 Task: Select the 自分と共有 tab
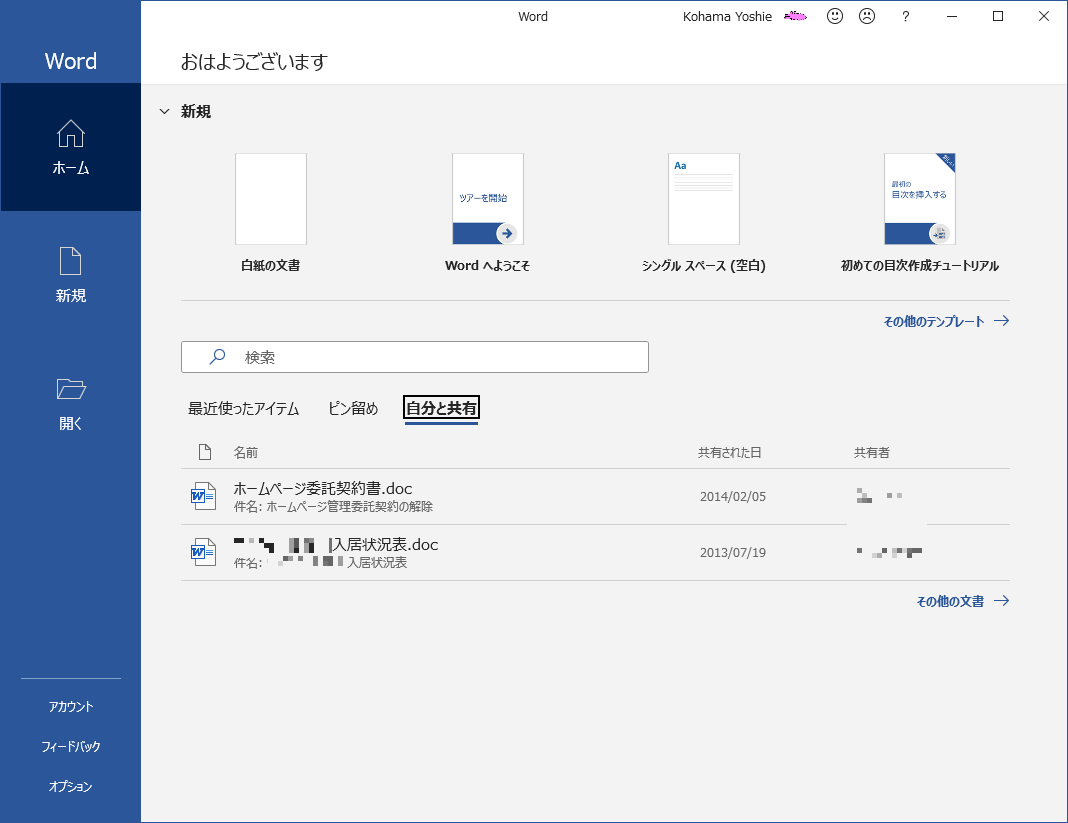(x=441, y=408)
